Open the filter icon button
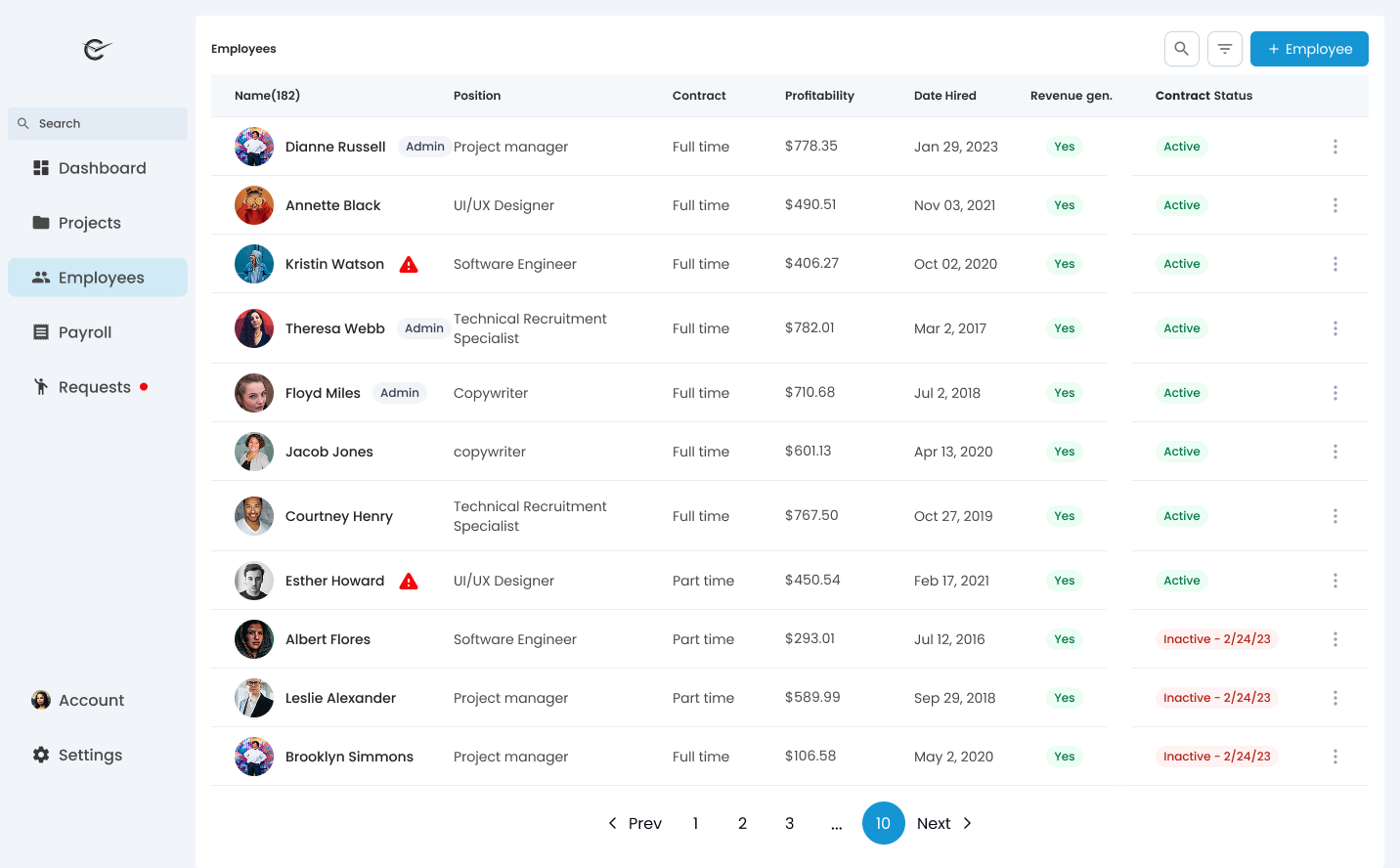 (1225, 49)
